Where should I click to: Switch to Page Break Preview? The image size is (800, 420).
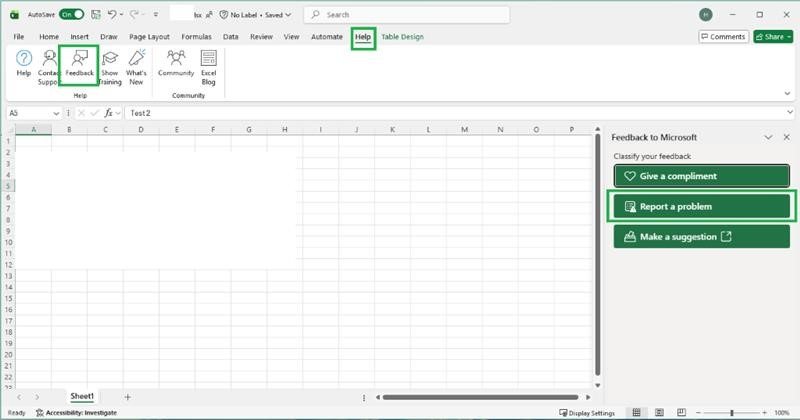682,412
